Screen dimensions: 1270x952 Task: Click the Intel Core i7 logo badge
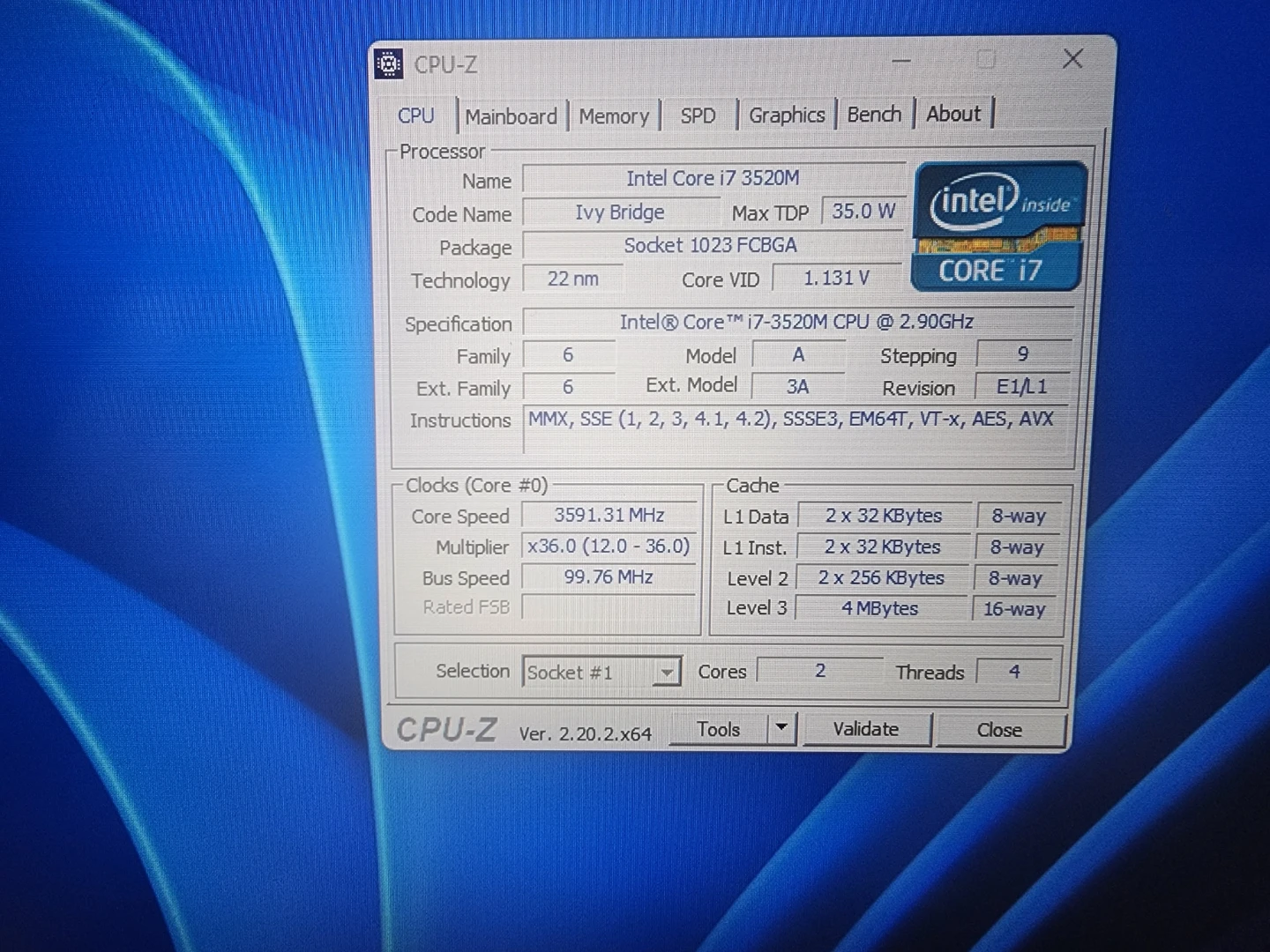click(997, 227)
